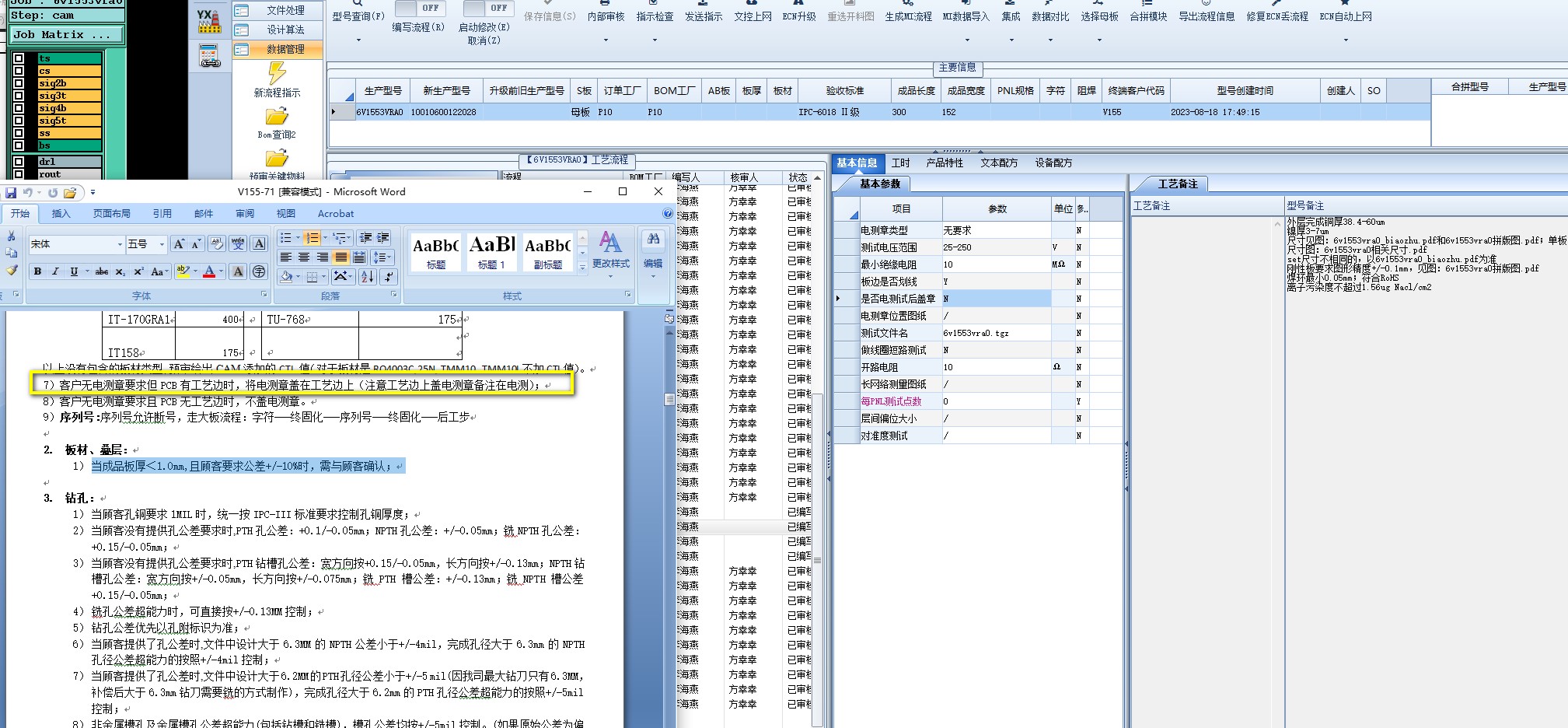Open the font dialog launcher in 字体 group
Image resolution: width=1568 pixels, height=728 pixels.
pyautogui.click(x=264, y=295)
